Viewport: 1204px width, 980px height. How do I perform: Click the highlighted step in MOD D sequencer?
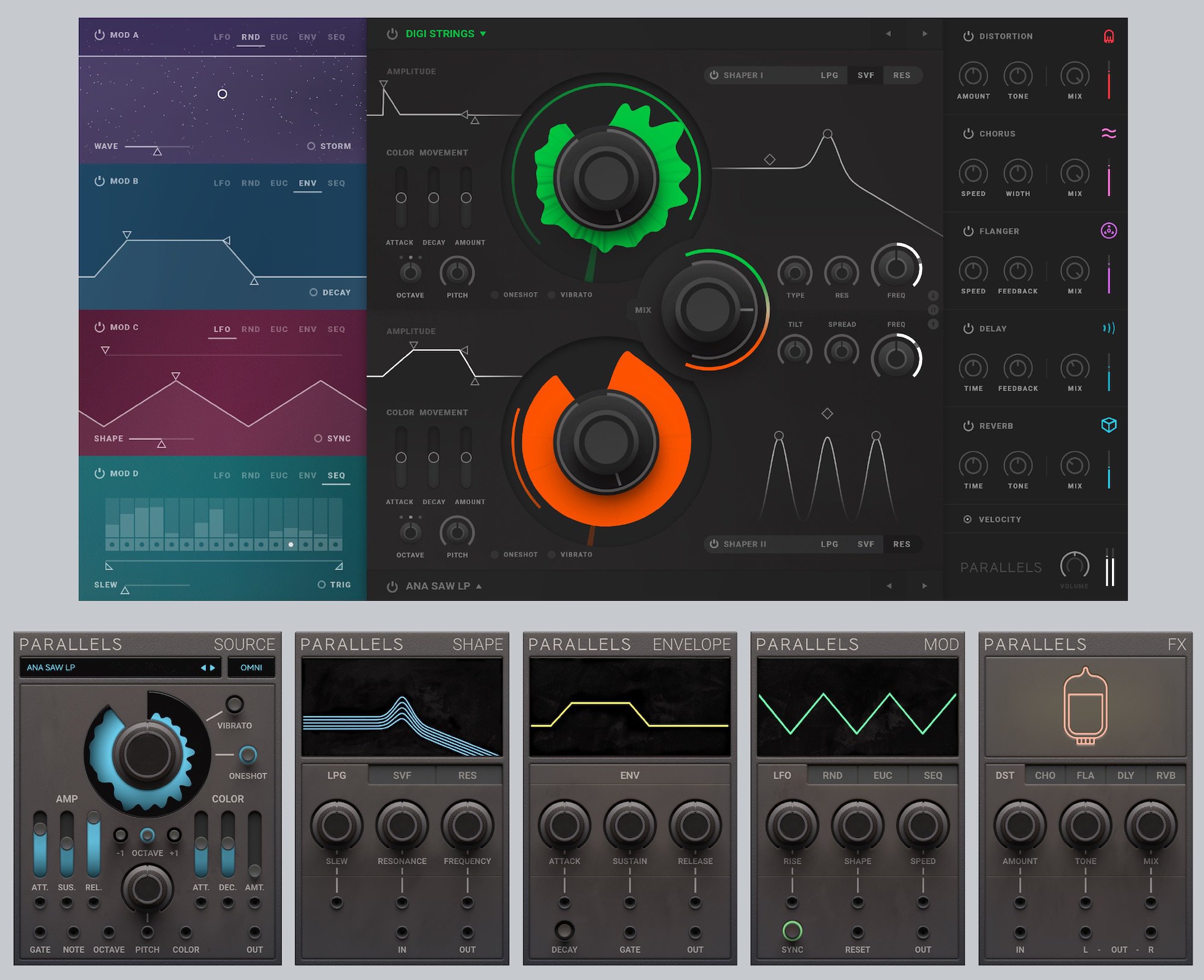tap(291, 544)
